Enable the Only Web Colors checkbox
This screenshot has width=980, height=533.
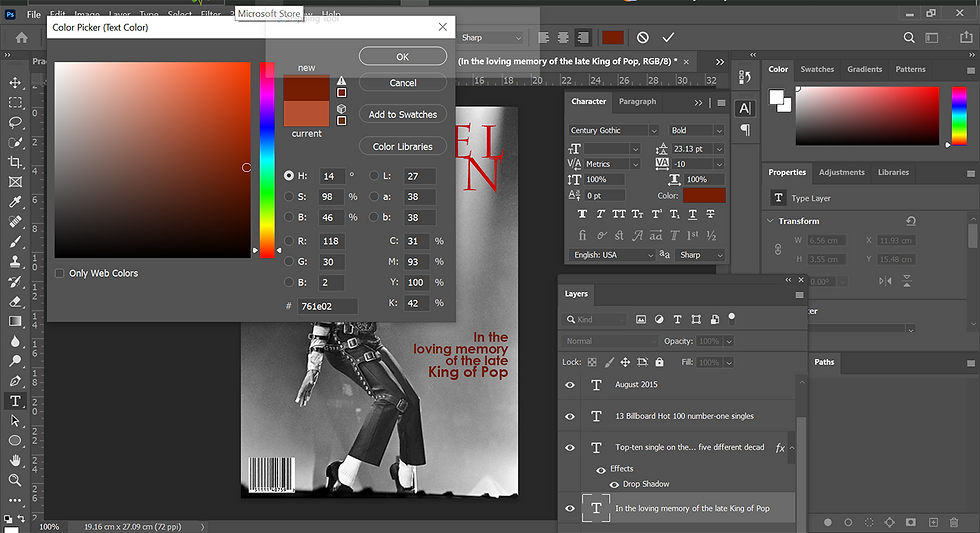pos(60,273)
